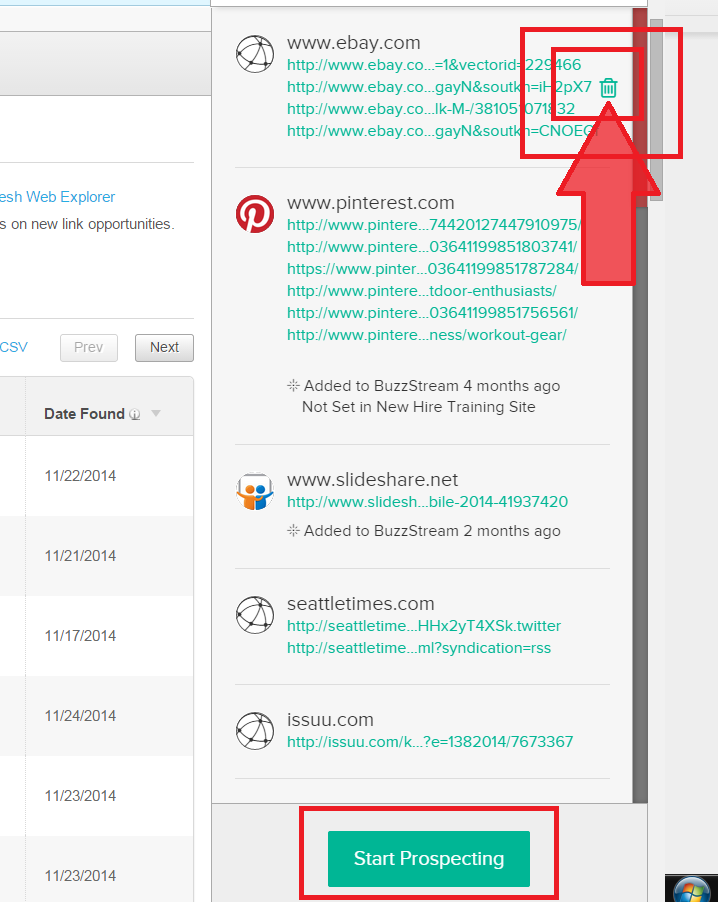
Task: Click the www.ebay.com domain heading
Action: [x=354, y=43]
